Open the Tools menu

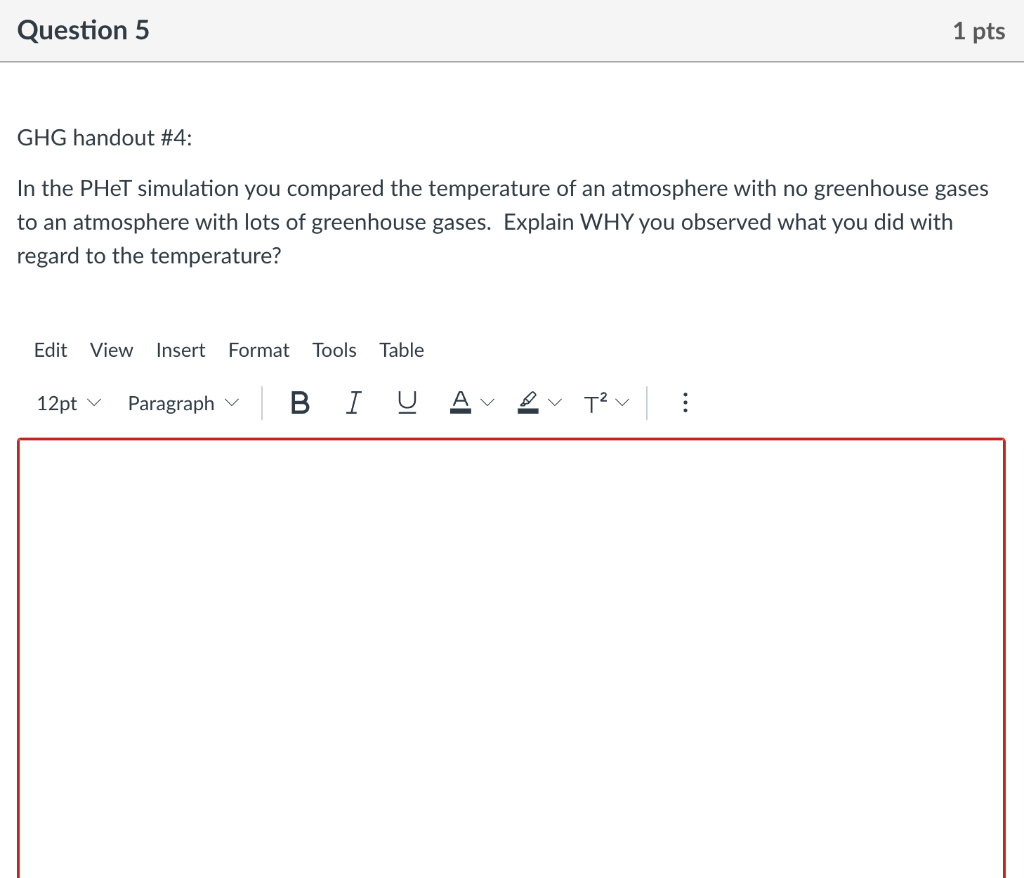point(333,350)
